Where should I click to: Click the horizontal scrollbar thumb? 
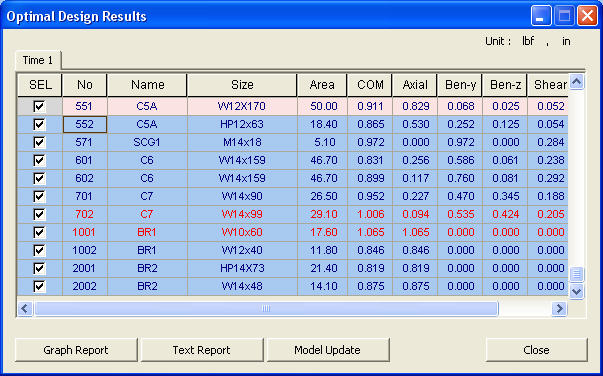[266, 308]
